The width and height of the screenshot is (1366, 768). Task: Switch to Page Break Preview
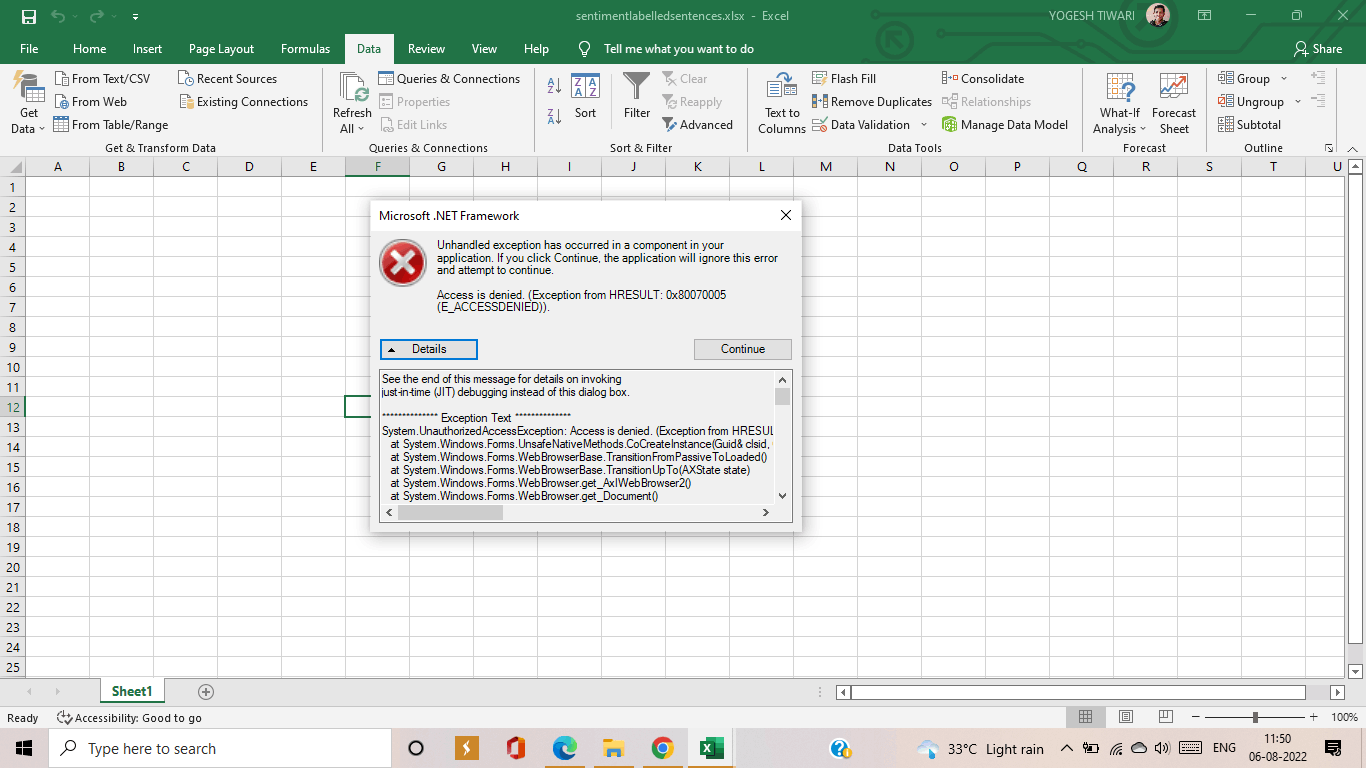(1165, 717)
